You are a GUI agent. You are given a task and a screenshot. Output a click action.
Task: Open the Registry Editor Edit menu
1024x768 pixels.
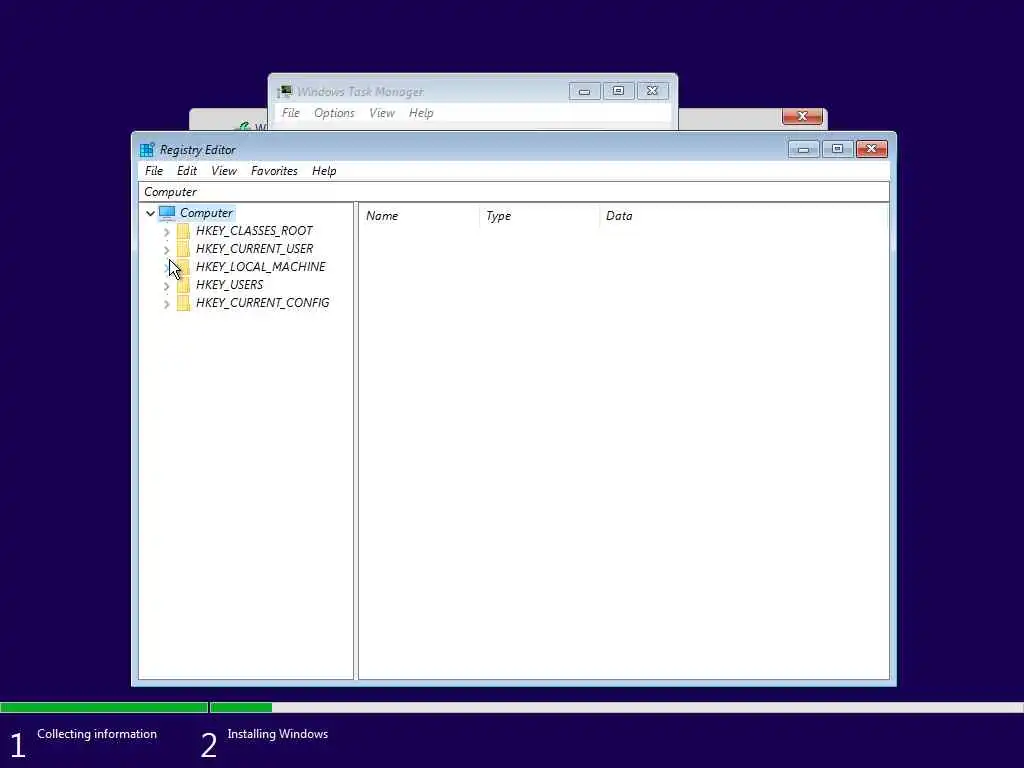tap(187, 171)
